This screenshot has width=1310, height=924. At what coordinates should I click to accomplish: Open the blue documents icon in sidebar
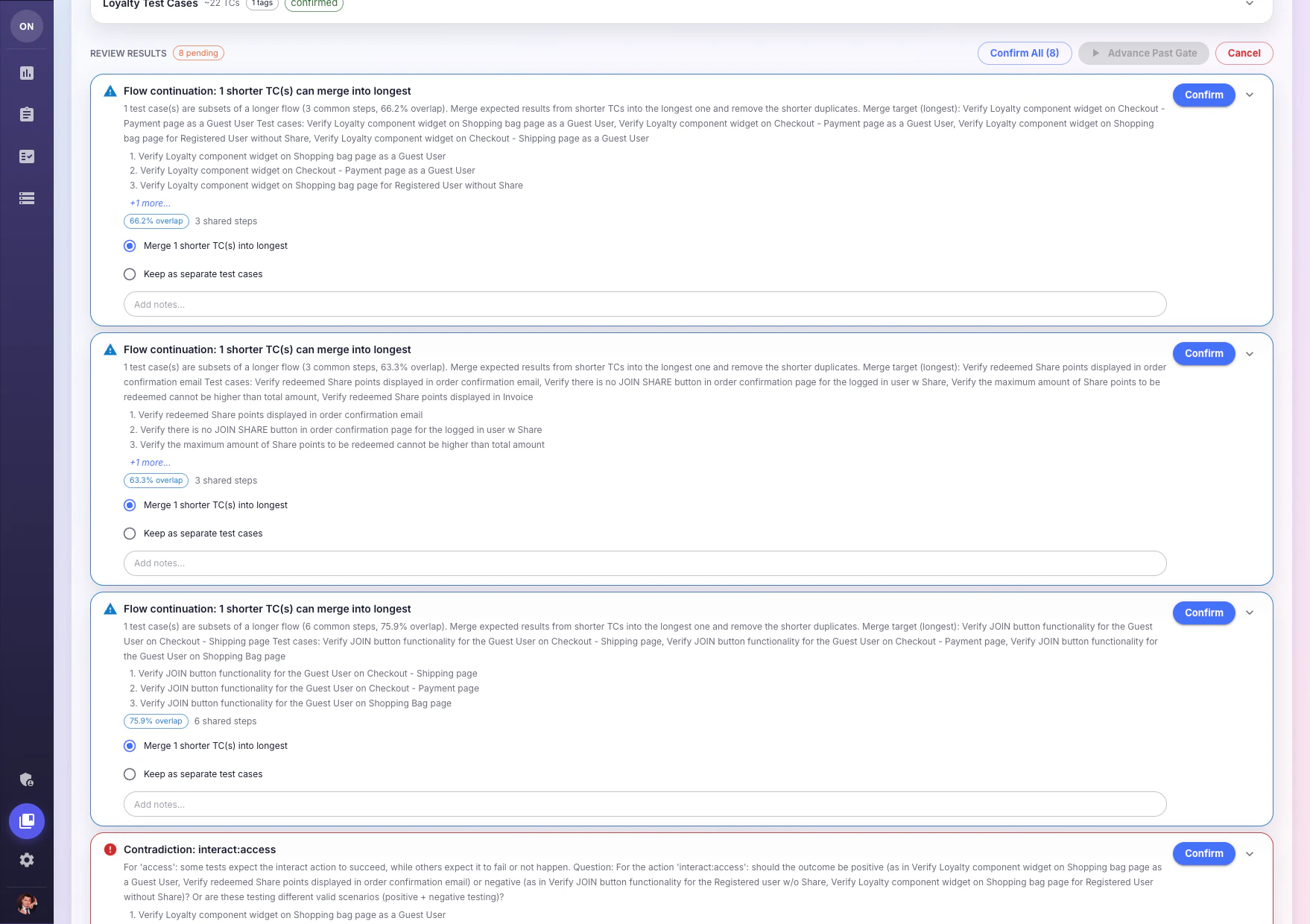(27, 821)
